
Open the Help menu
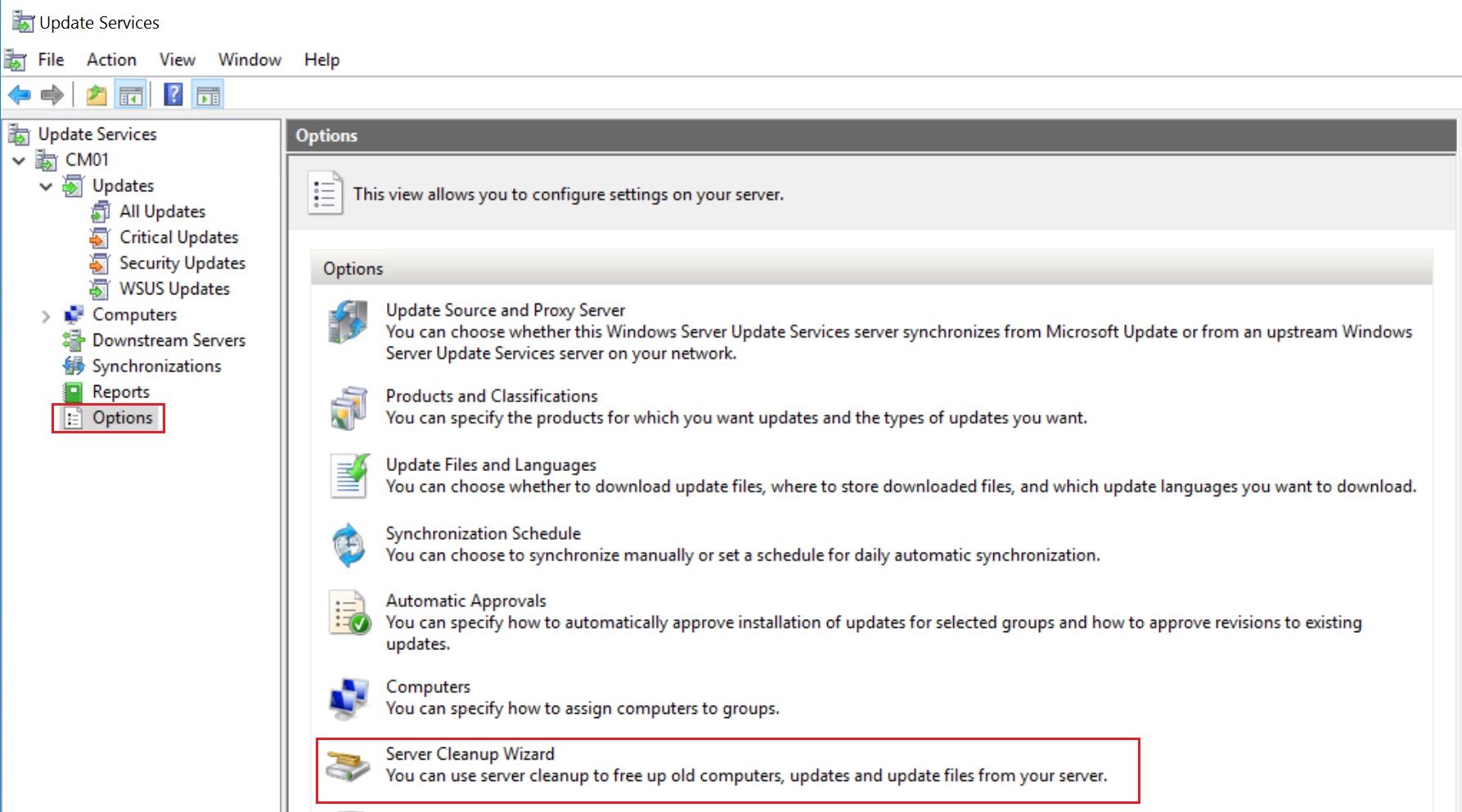pyautogui.click(x=322, y=60)
